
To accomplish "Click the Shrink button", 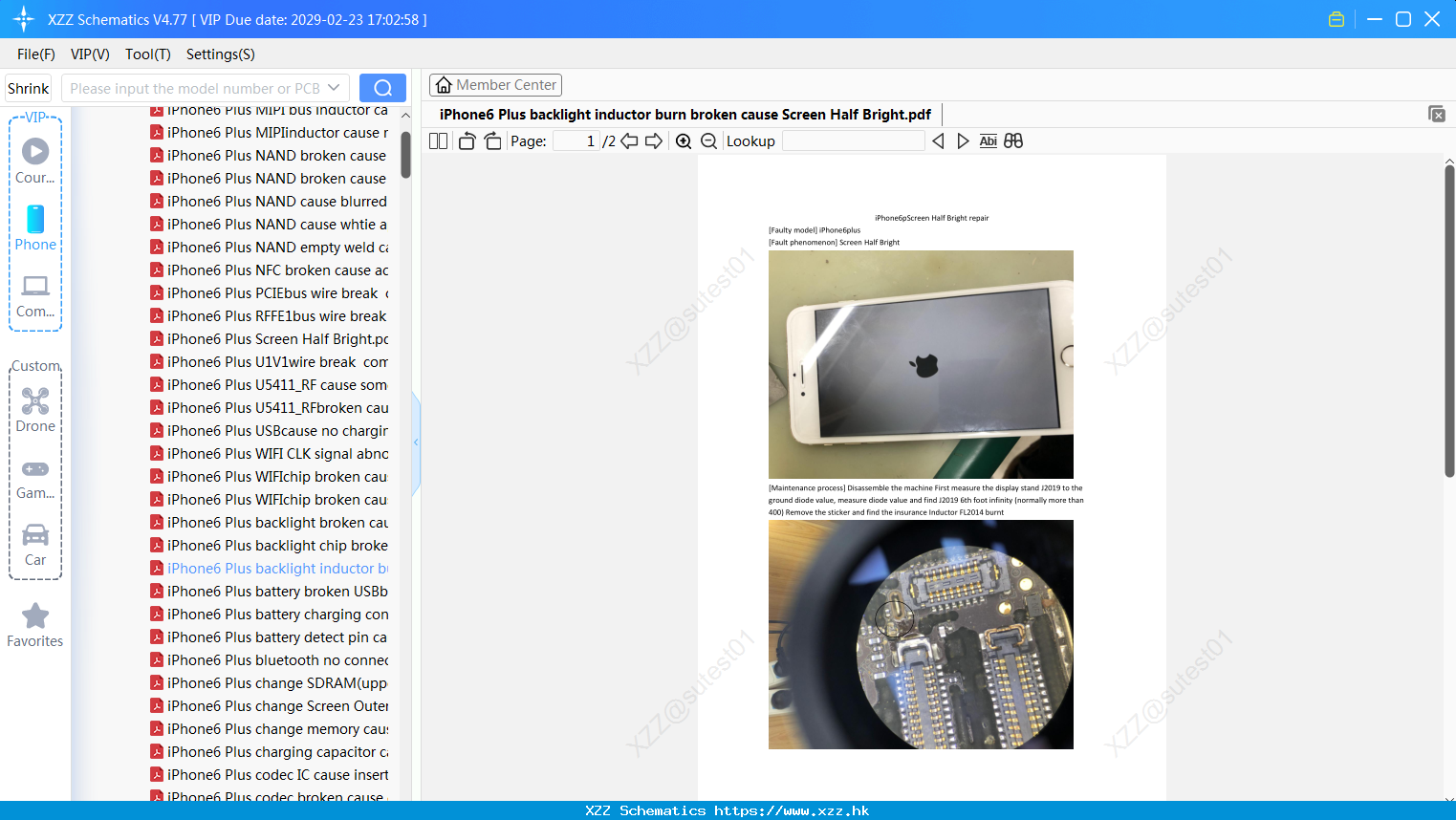I will tap(29, 88).
